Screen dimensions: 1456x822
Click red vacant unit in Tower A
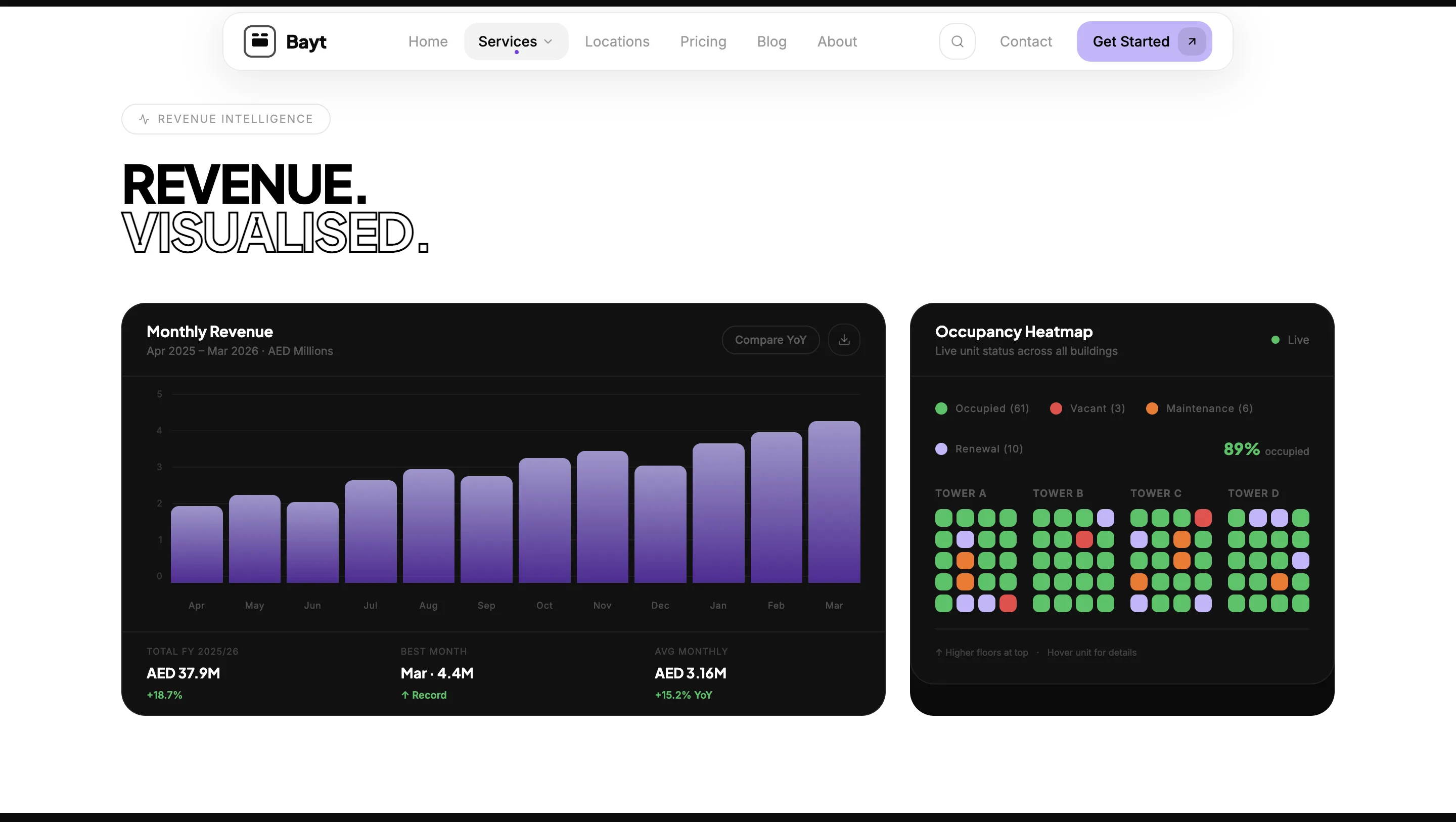point(1008,603)
